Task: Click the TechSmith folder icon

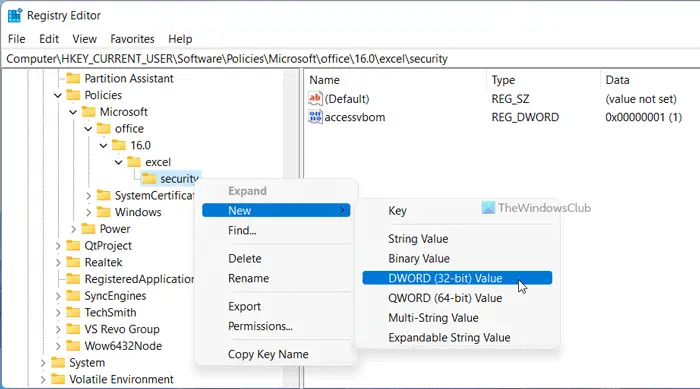Action: pyautogui.click(x=73, y=313)
